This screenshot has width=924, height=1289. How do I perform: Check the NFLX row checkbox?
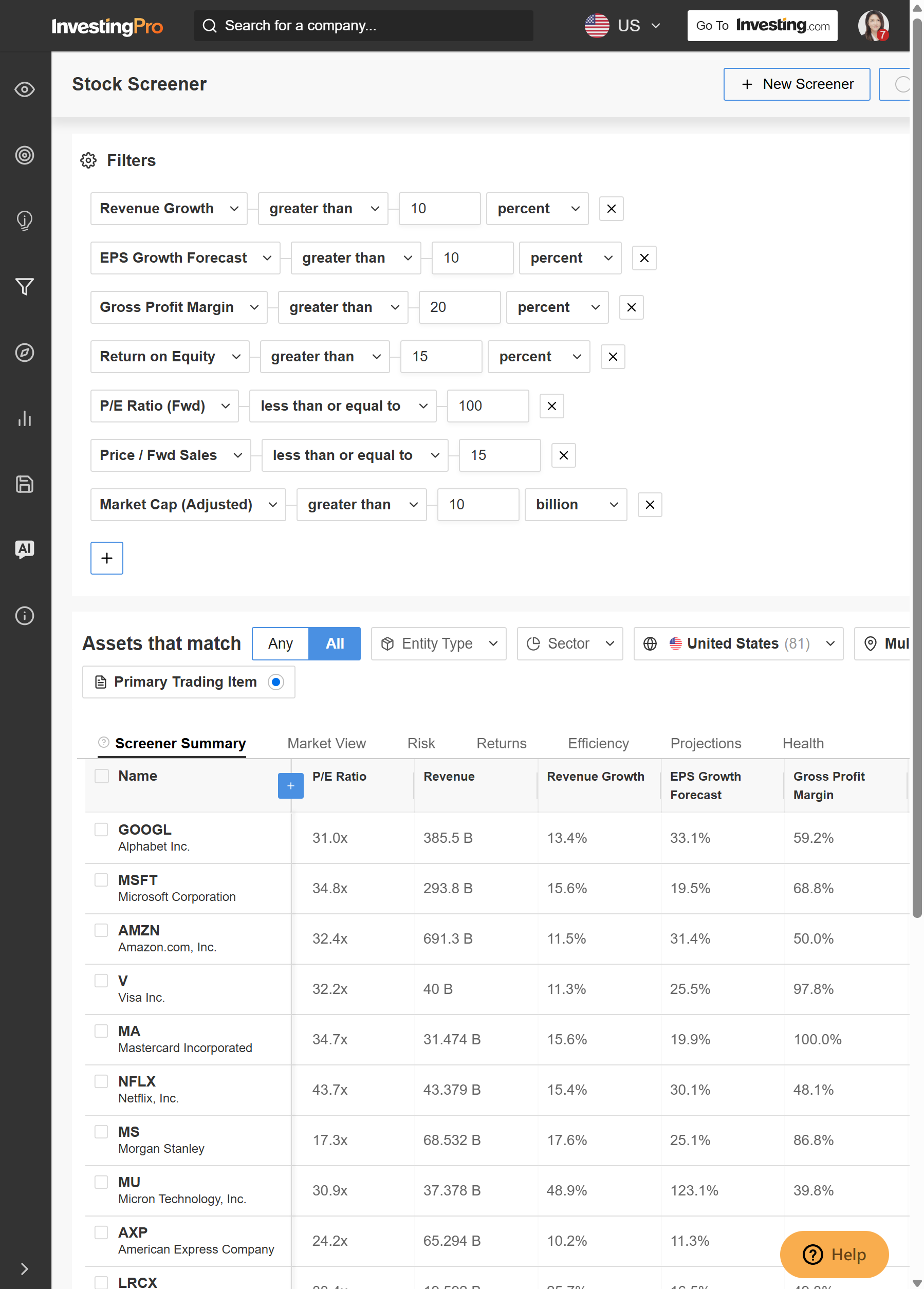click(101, 1081)
